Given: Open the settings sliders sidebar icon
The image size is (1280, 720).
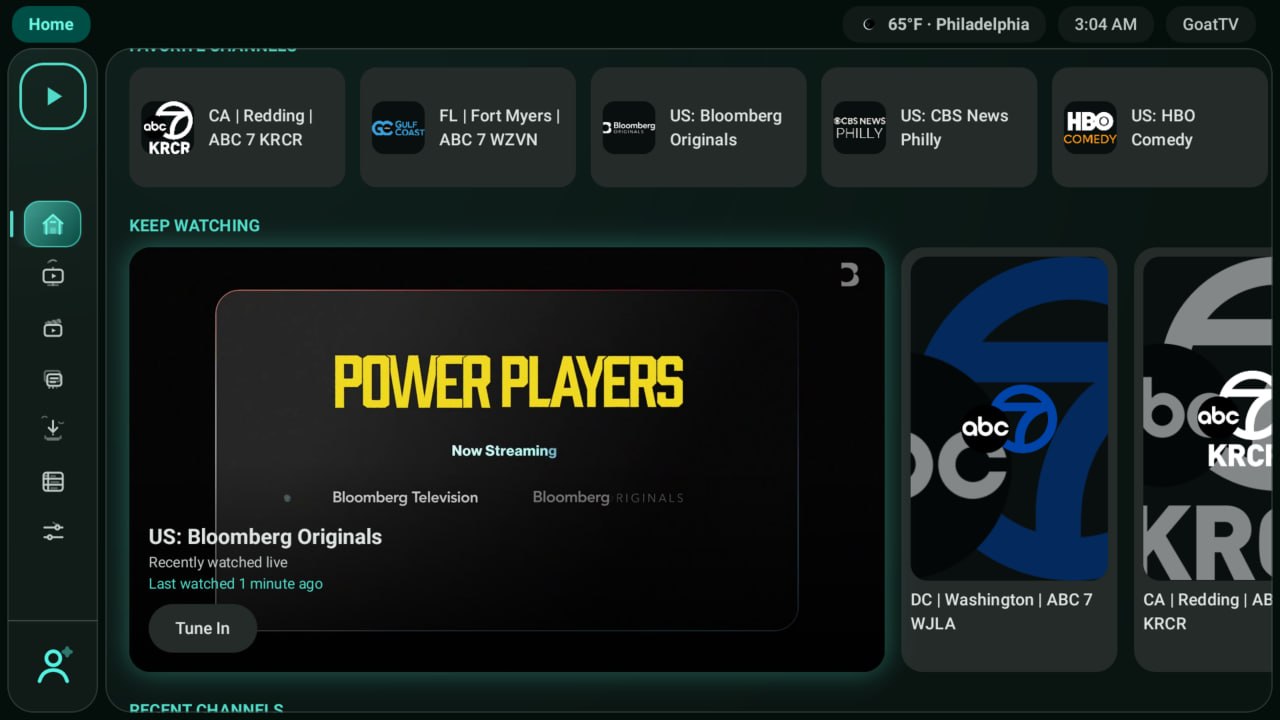Looking at the screenshot, I should [x=53, y=532].
